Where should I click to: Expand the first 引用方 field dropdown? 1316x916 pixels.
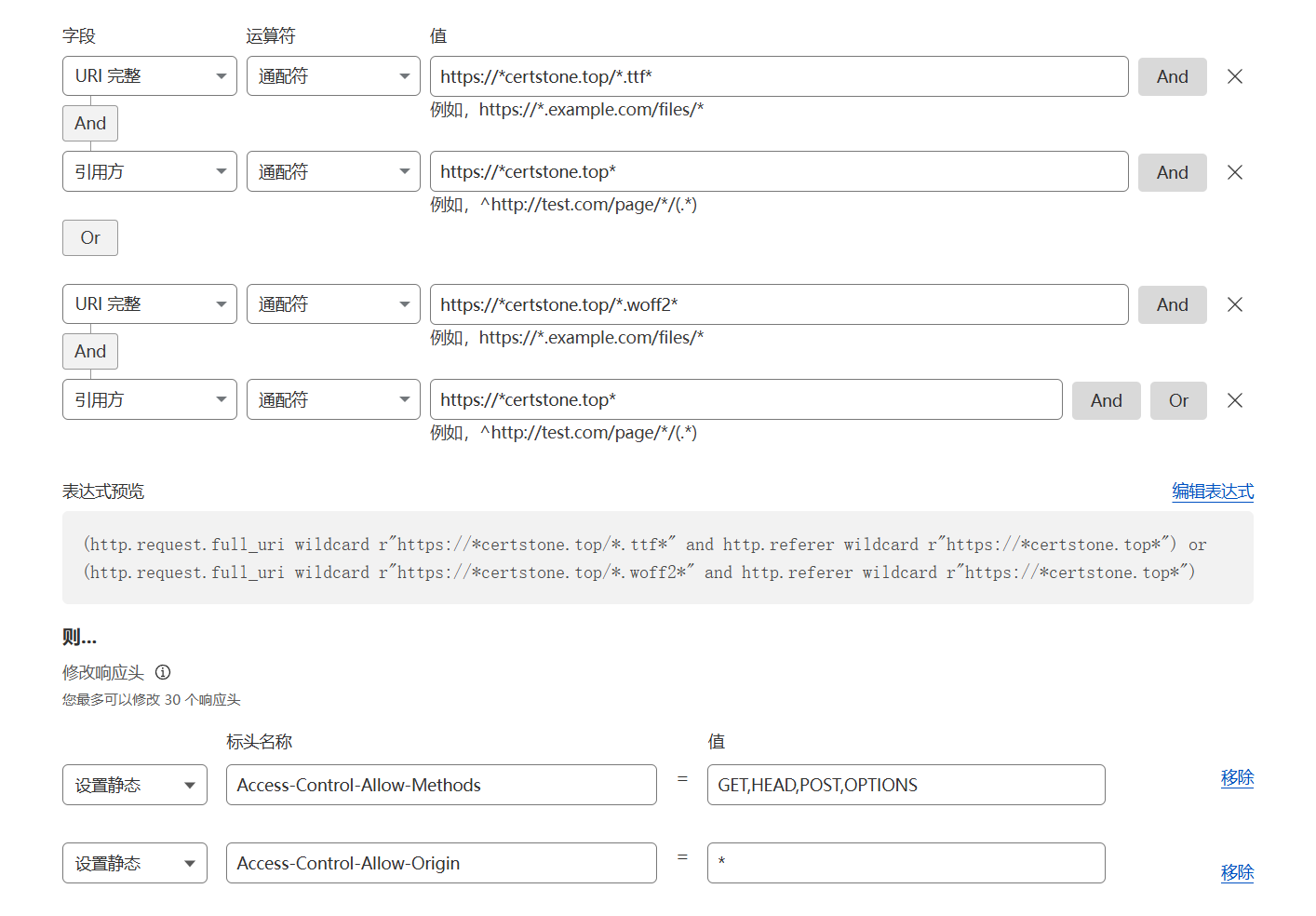pos(149,171)
